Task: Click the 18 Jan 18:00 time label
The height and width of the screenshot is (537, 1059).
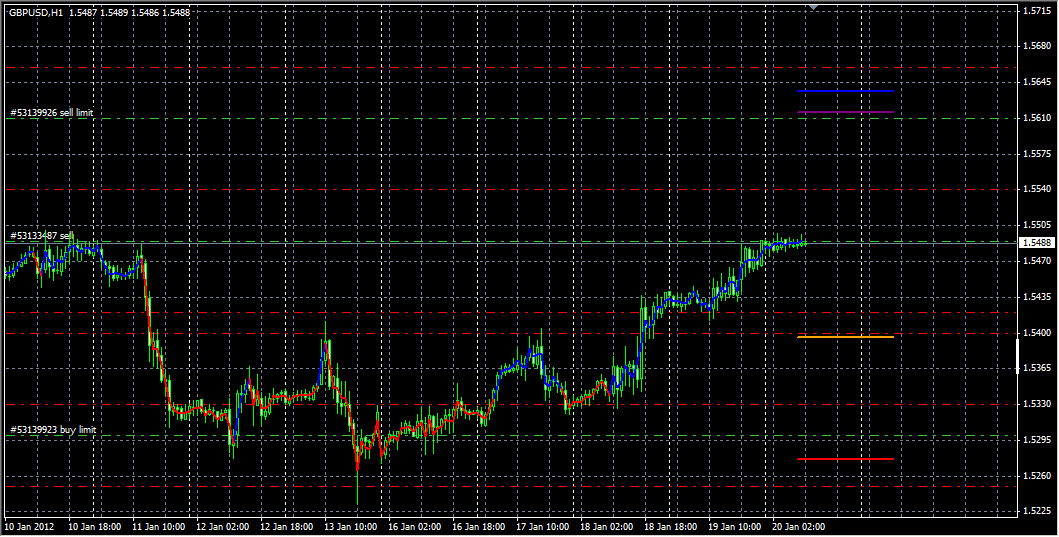Action: (x=671, y=526)
